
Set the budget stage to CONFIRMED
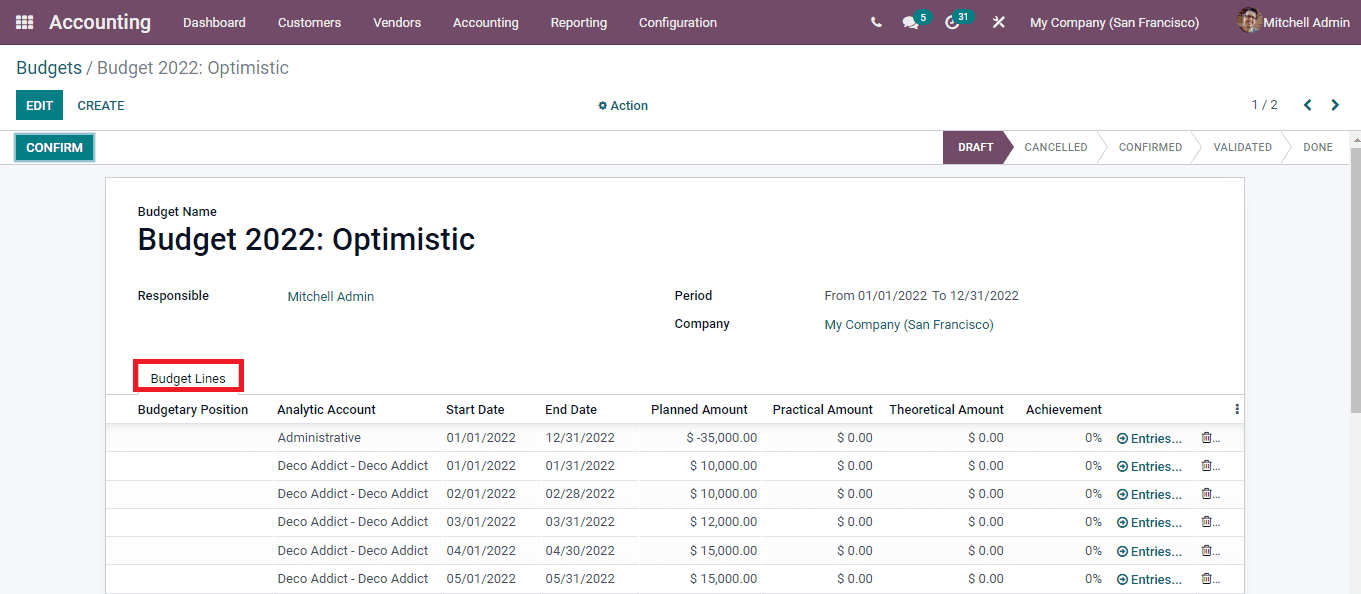click(1150, 147)
